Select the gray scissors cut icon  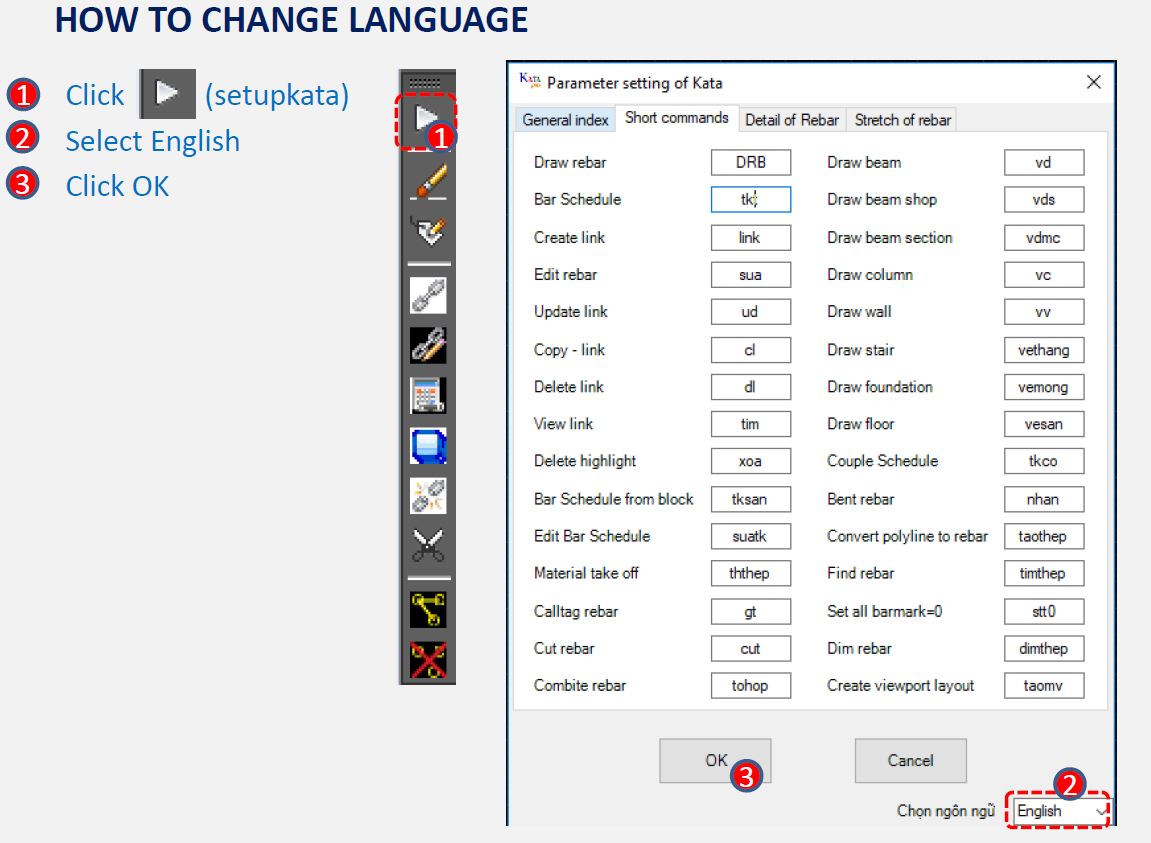428,546
